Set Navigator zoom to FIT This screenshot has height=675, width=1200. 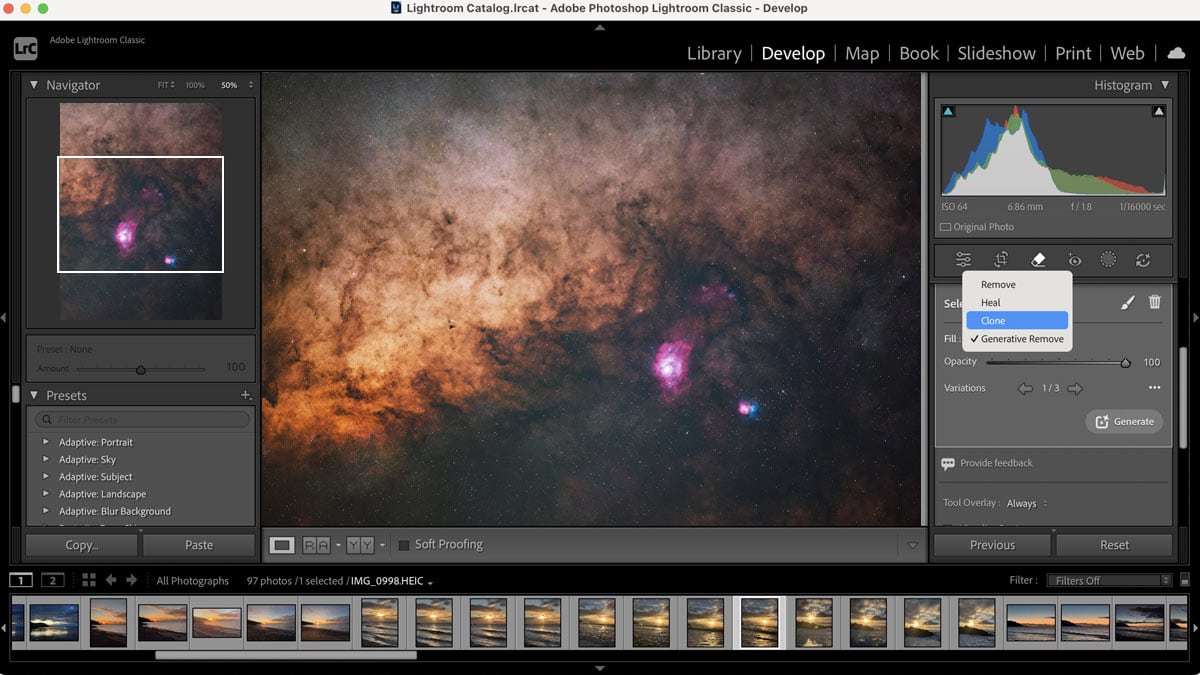(165, 86)
